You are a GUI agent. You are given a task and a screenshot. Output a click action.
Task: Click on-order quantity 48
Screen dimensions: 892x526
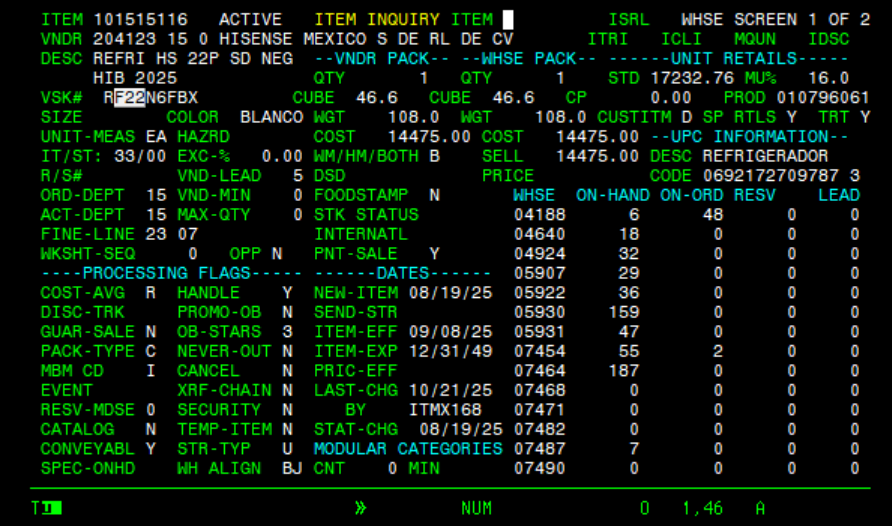click(713, 215)
